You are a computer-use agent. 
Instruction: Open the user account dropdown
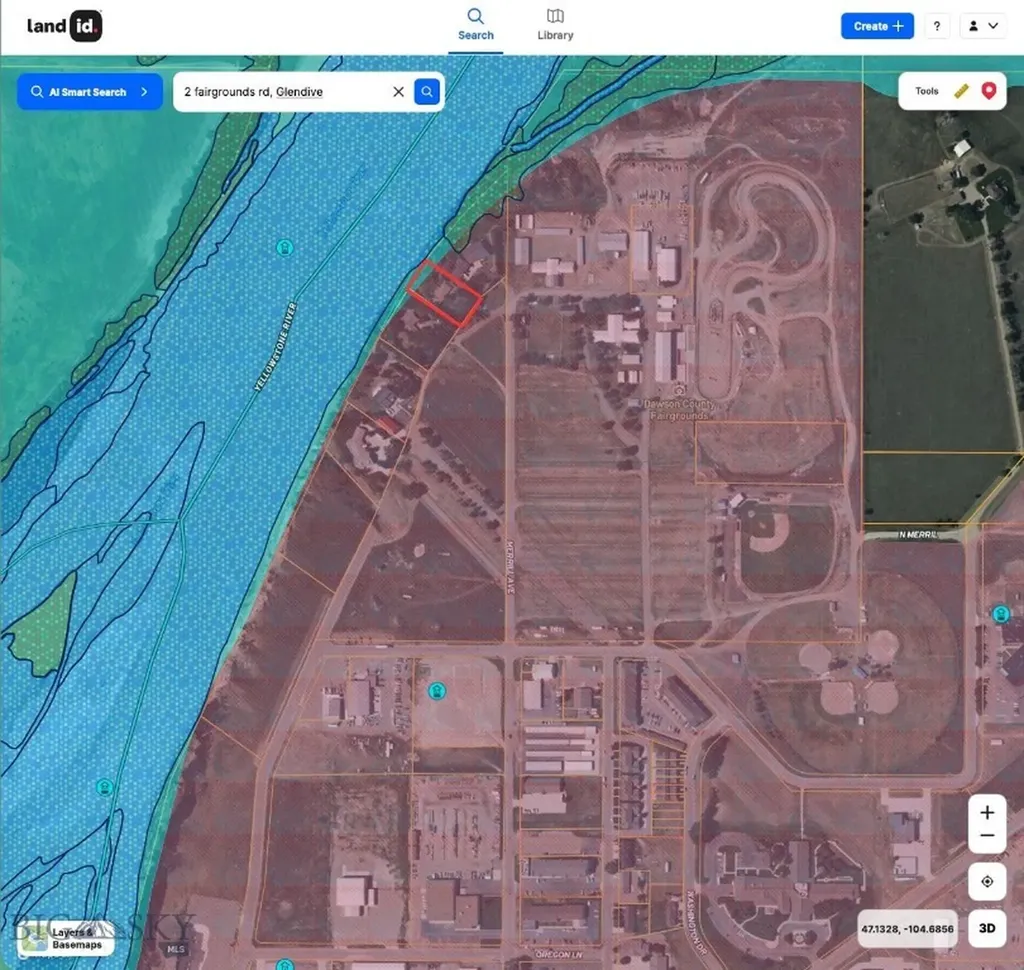[982, 26]
